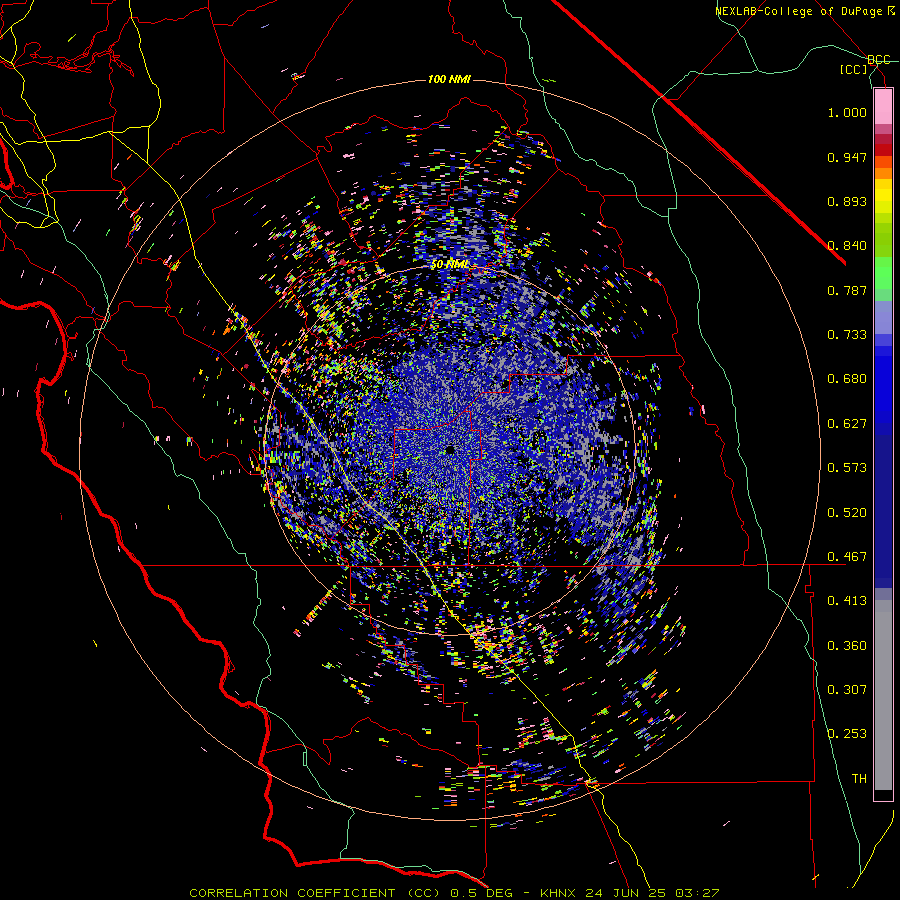Viewport: 900px width, 900px height.
Task: Click the KHNX station identifier in the caption
Action: coord(558,893)
